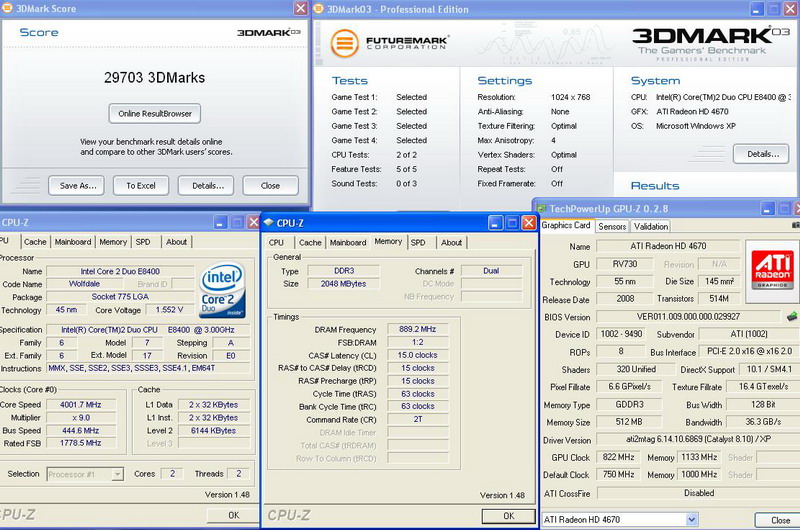Minimize the 3DMark03 Professional Edition window
The image size is (800, 530).
(758, 8)
